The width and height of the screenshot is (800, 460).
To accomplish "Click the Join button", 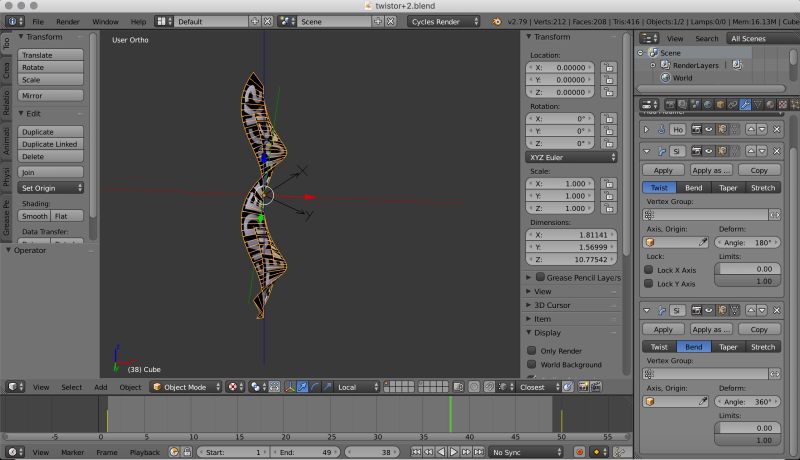I will 51,172.
